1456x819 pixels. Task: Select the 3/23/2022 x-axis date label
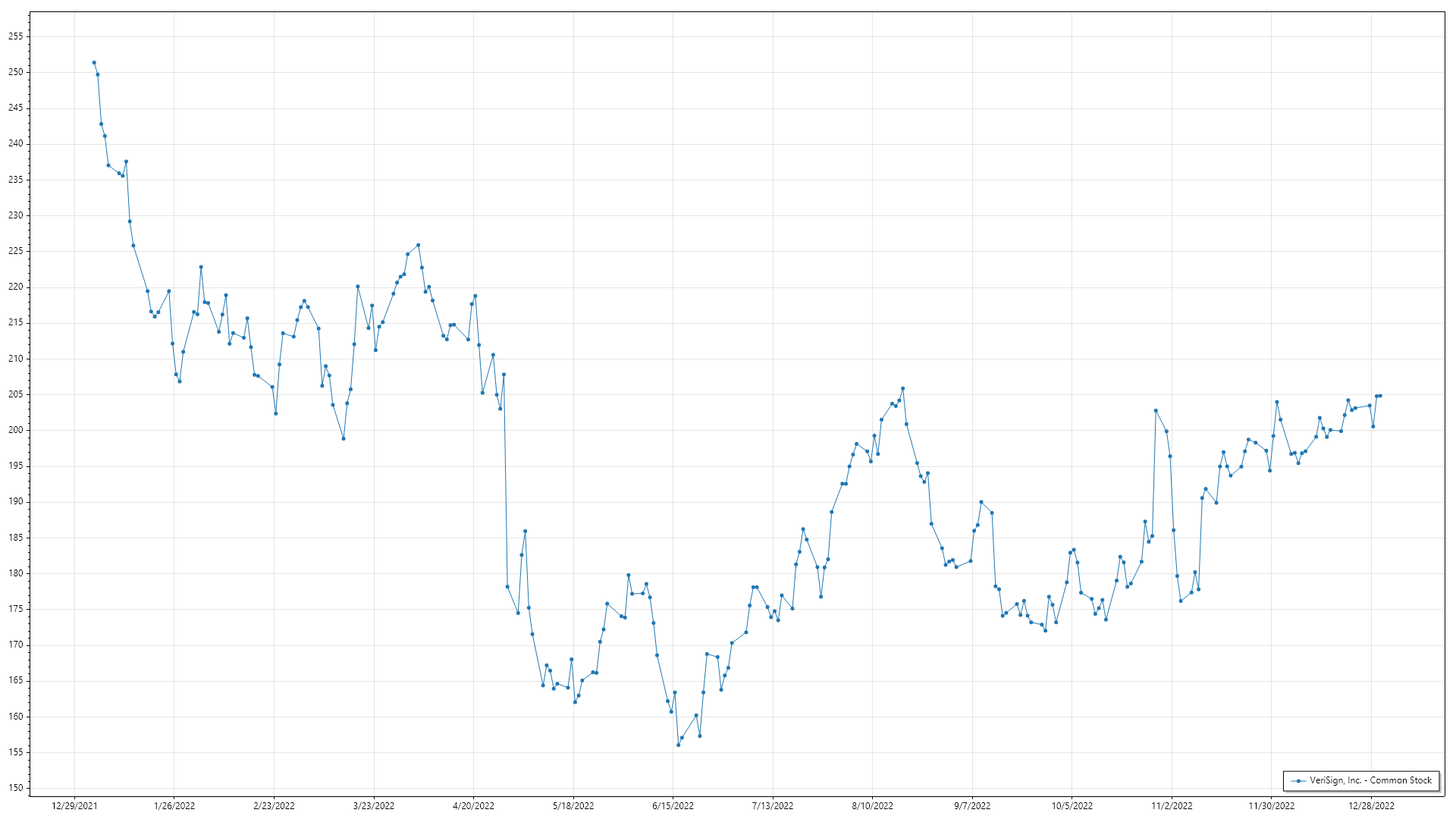pos(374,806)
